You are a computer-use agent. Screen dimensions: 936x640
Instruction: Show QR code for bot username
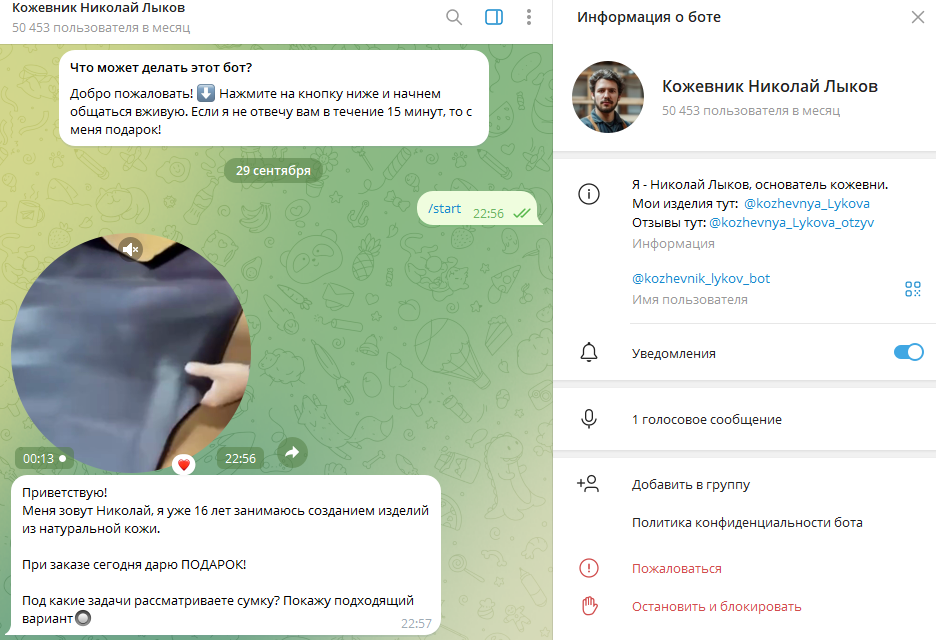913,289
